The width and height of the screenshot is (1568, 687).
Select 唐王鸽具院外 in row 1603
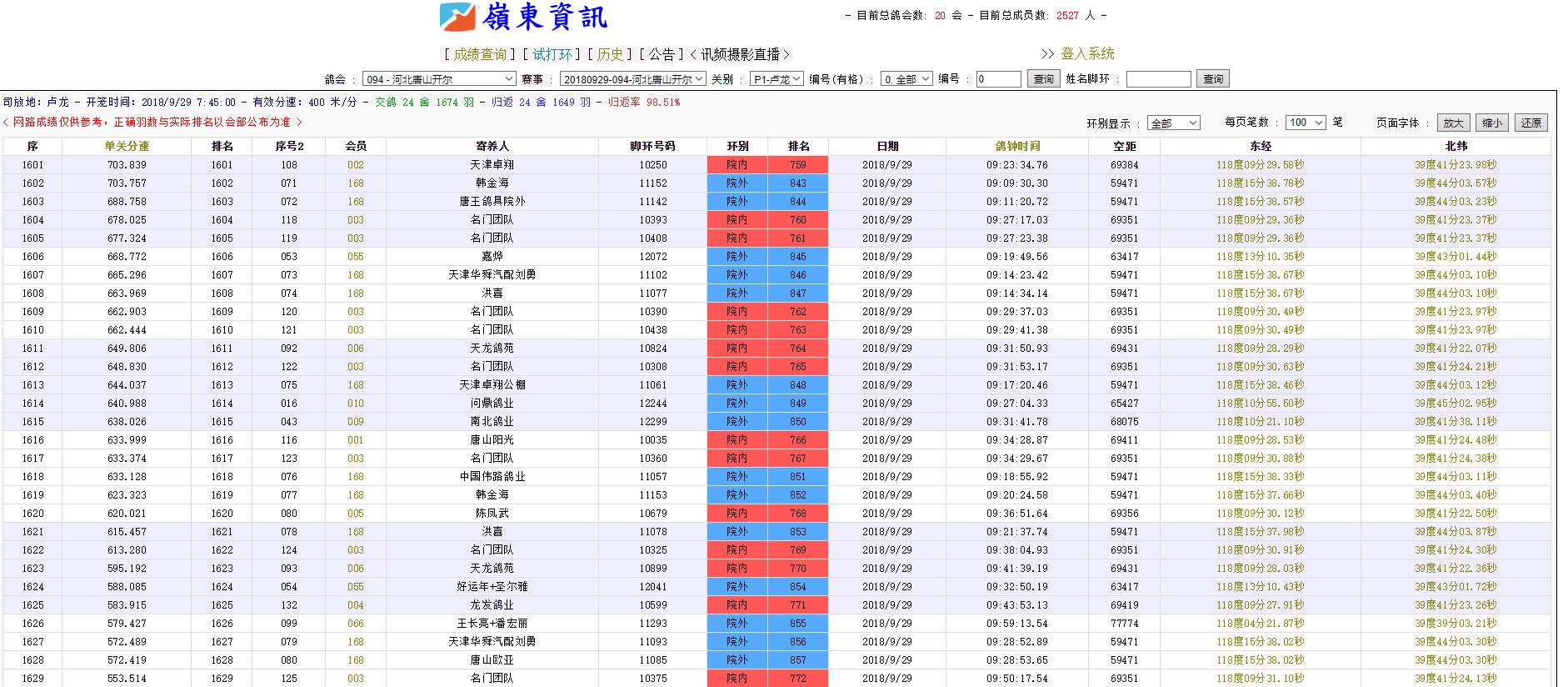(492, 202)
